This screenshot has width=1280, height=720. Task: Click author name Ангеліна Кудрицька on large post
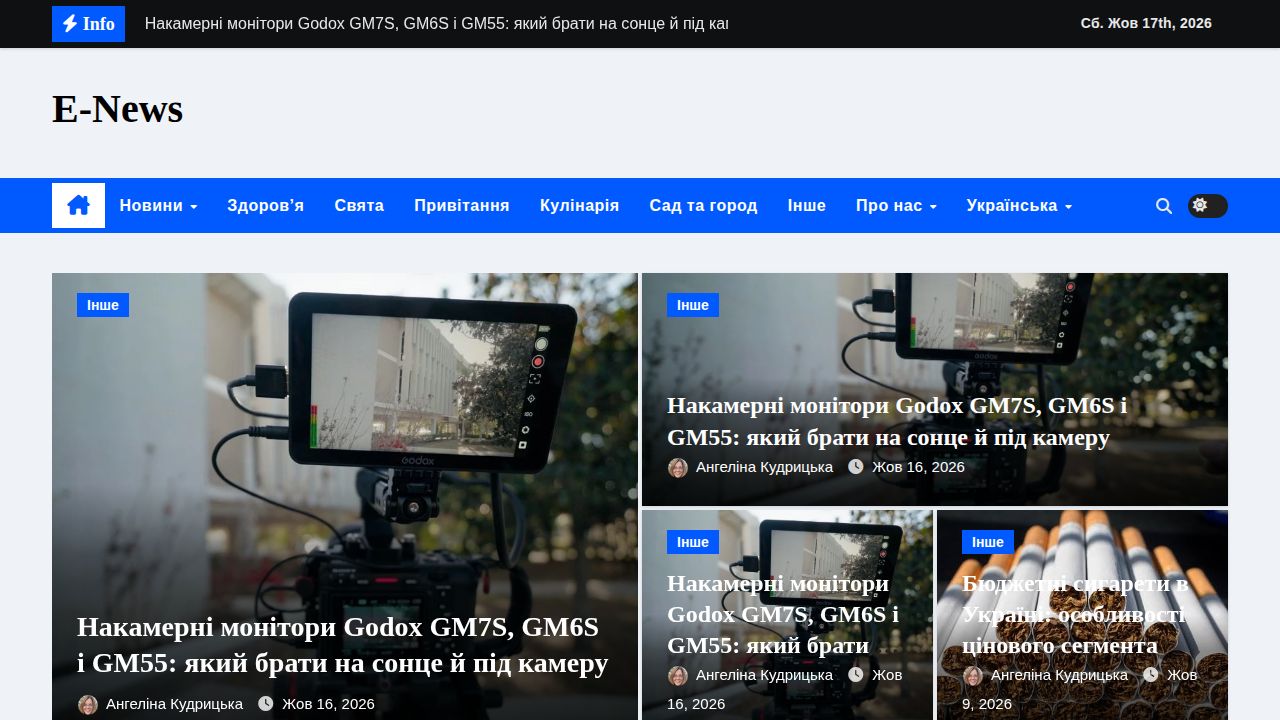click(x=174, y=704)
